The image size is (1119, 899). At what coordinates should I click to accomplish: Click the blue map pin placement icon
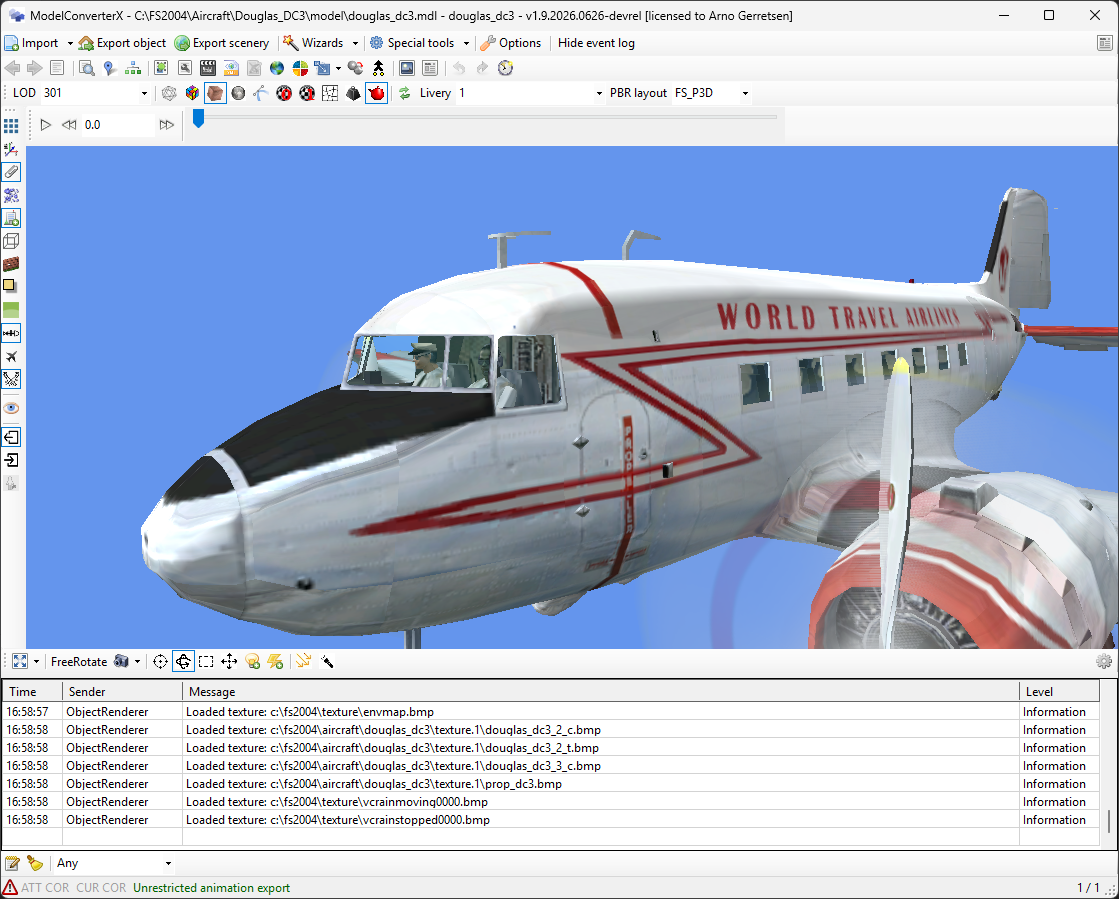coord(109,68)
